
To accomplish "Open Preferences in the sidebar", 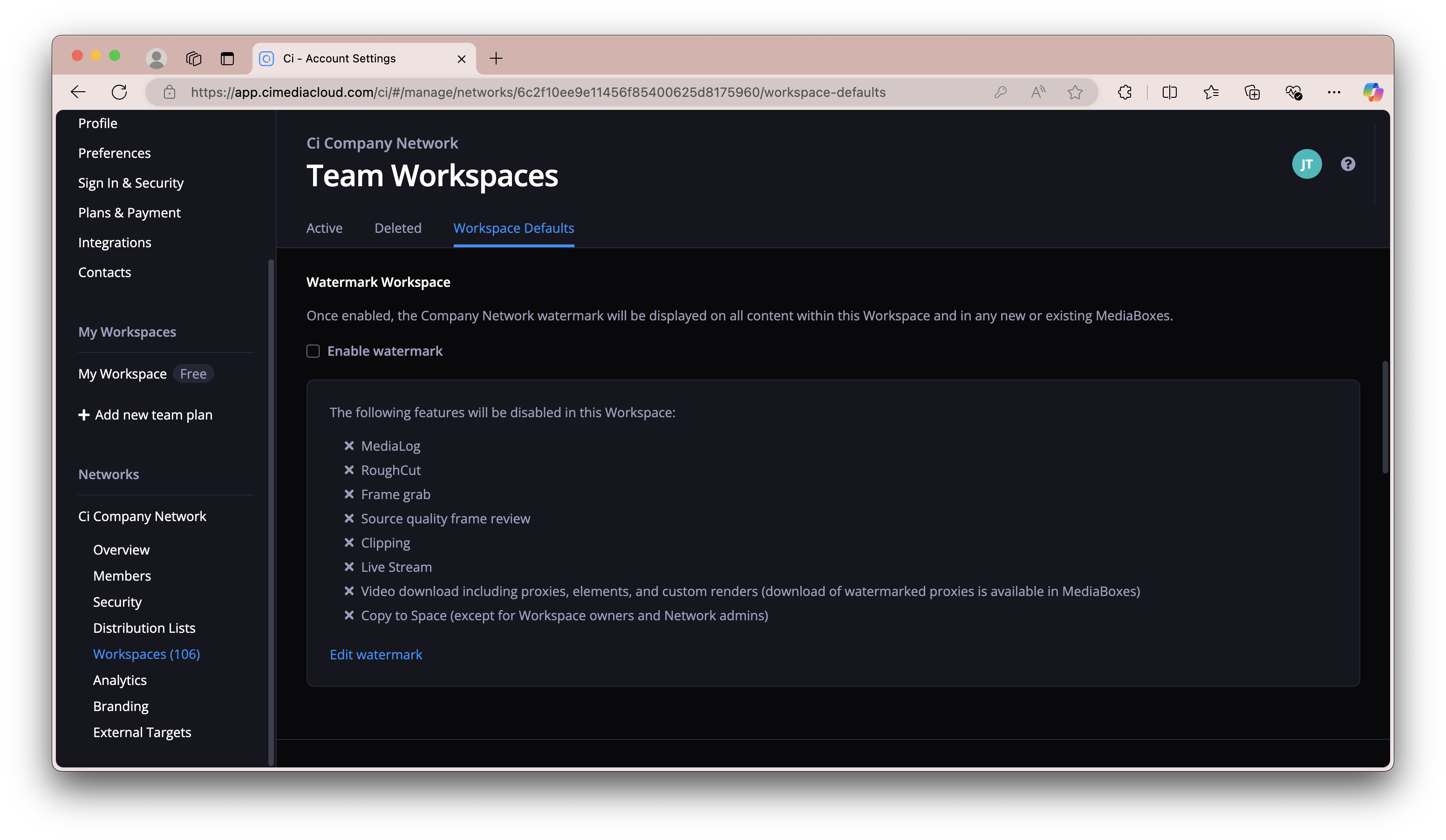I will 114,153.
